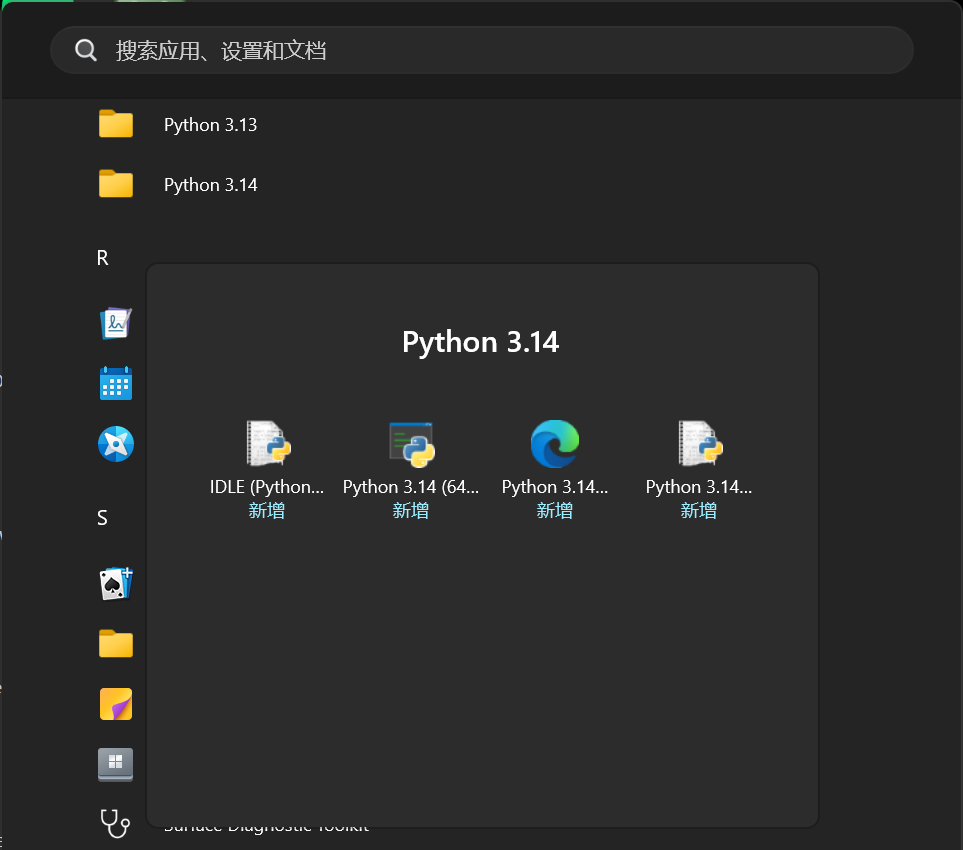This screenshot has height=850, width=963.
Task: Jump to the letter S section
Action: [x=101, y=518]
